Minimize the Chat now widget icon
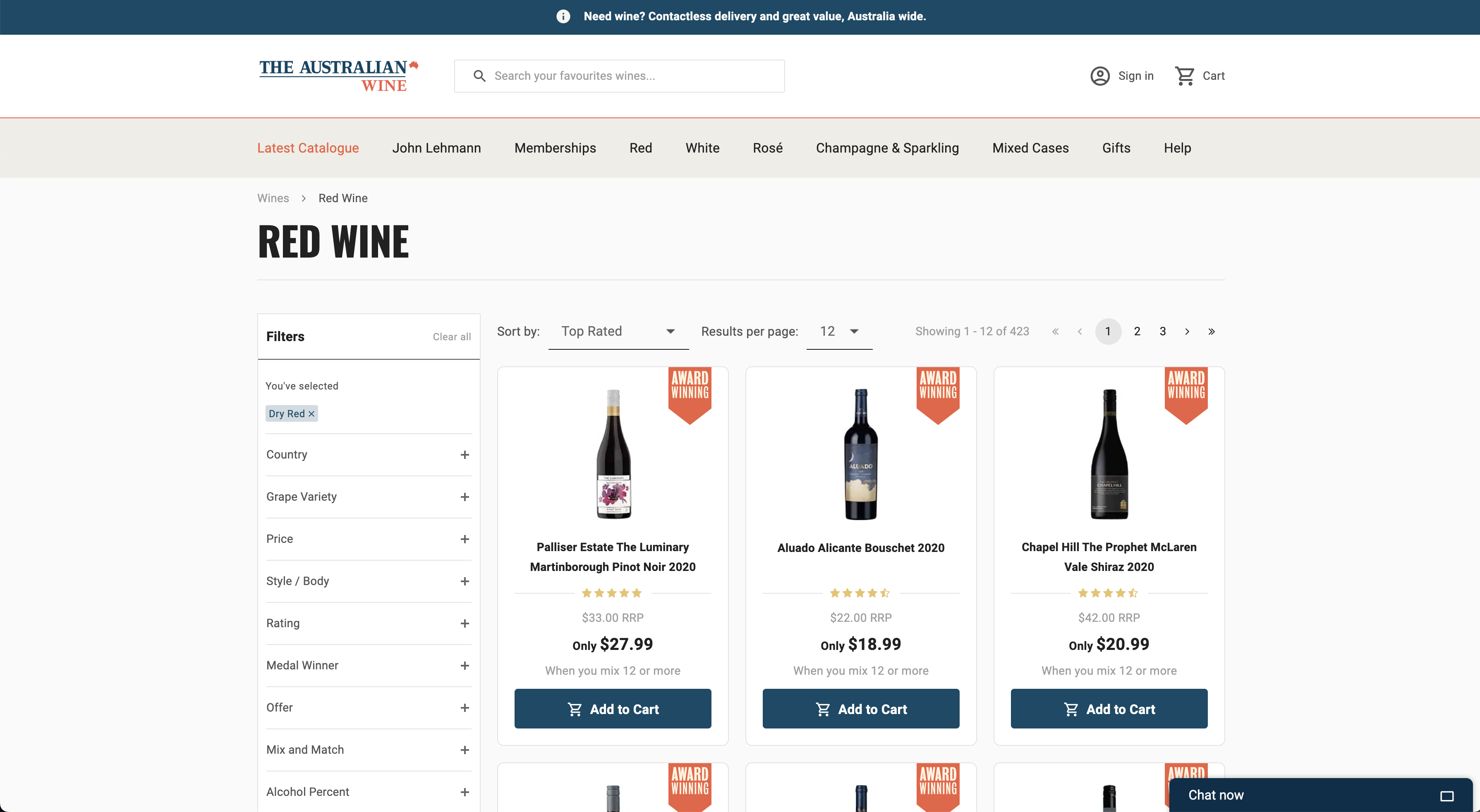The image size is (1480, 812). point(1446,795)
